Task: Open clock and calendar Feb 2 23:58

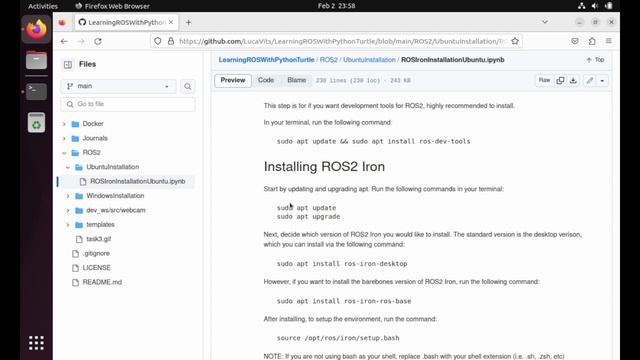Action: pyautogui.click(x=336, y=6)
